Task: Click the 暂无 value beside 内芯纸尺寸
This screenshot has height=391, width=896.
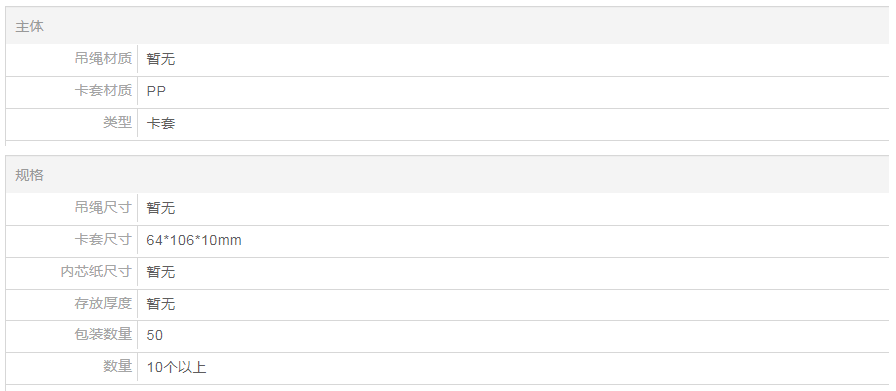Action: pyautogui.click(x=161, y=272)
